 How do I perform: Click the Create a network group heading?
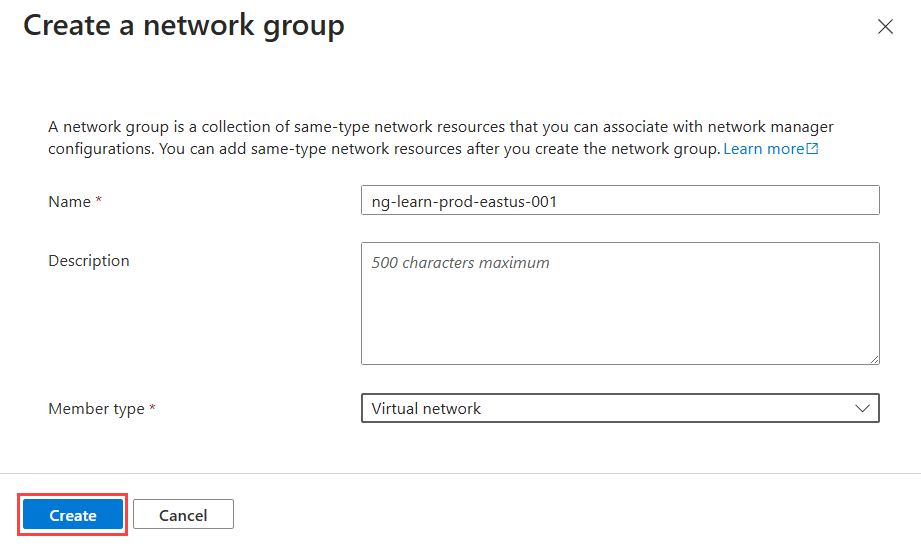click(184, 26)
